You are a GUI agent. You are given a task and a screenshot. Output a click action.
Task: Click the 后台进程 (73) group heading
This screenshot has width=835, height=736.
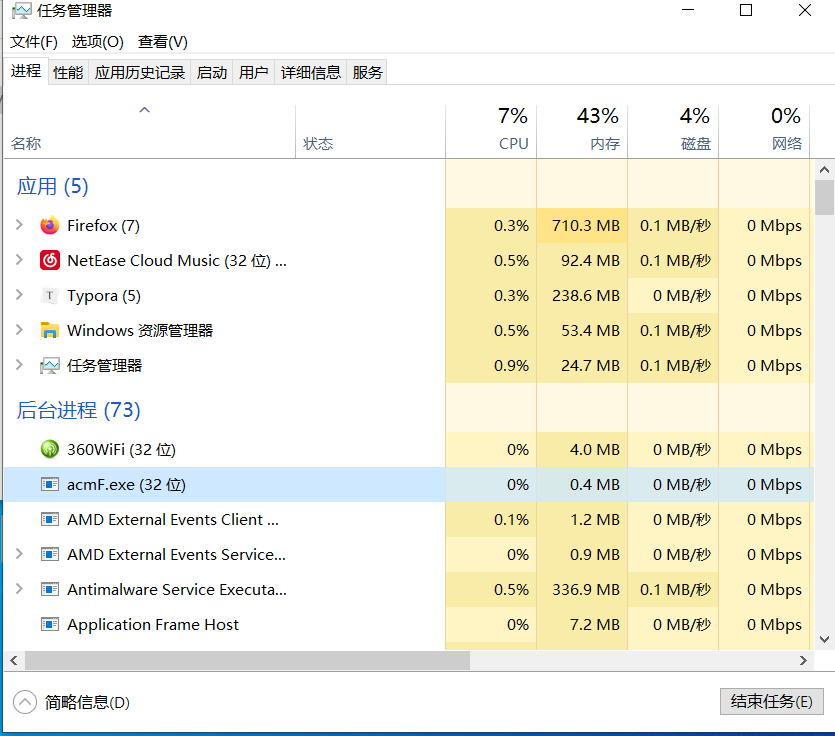pyautogui.click(x=78, y=410)
